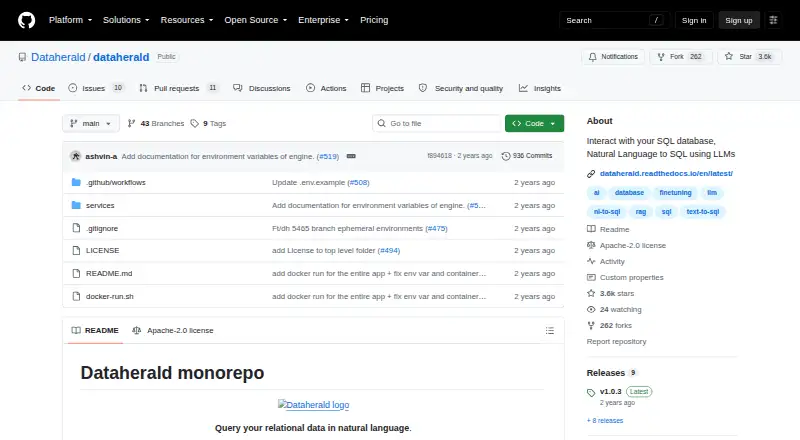Click the text-to-sql topic tag
Viewport: 800px width, 440px height.
pyautogui.click(x=703, y=211)
